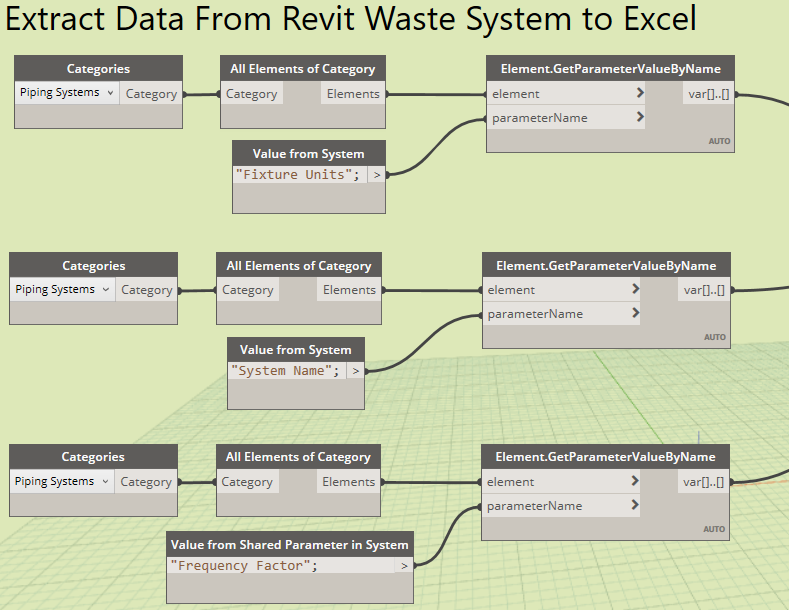
Task: Select Value from System header above System Name
Action: (296, 350)
